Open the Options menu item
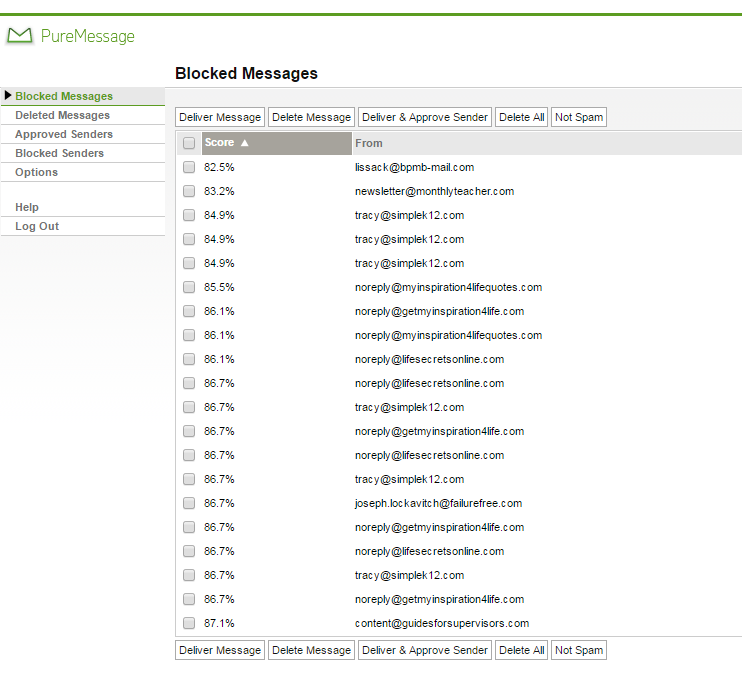This screenshot has width=742, height=693. point(36,172)
